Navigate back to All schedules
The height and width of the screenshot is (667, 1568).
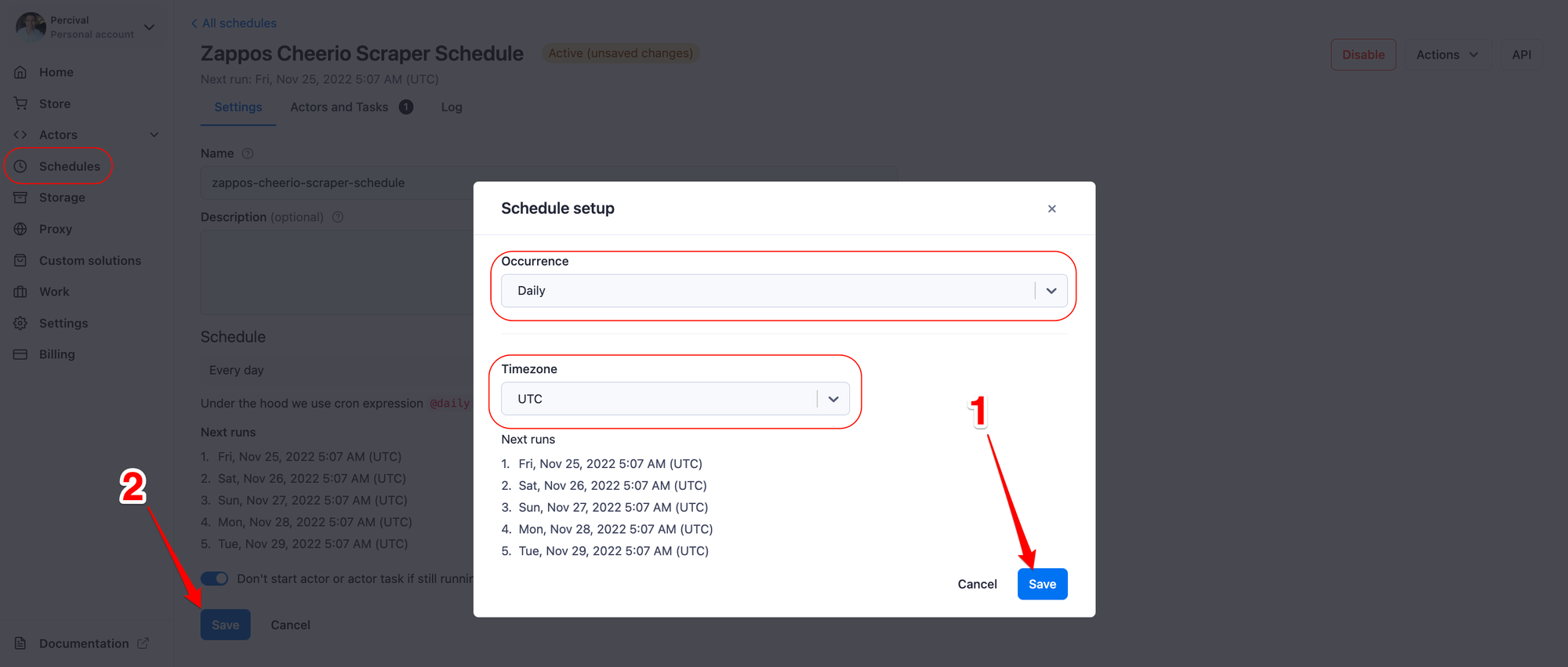[233, 23]
